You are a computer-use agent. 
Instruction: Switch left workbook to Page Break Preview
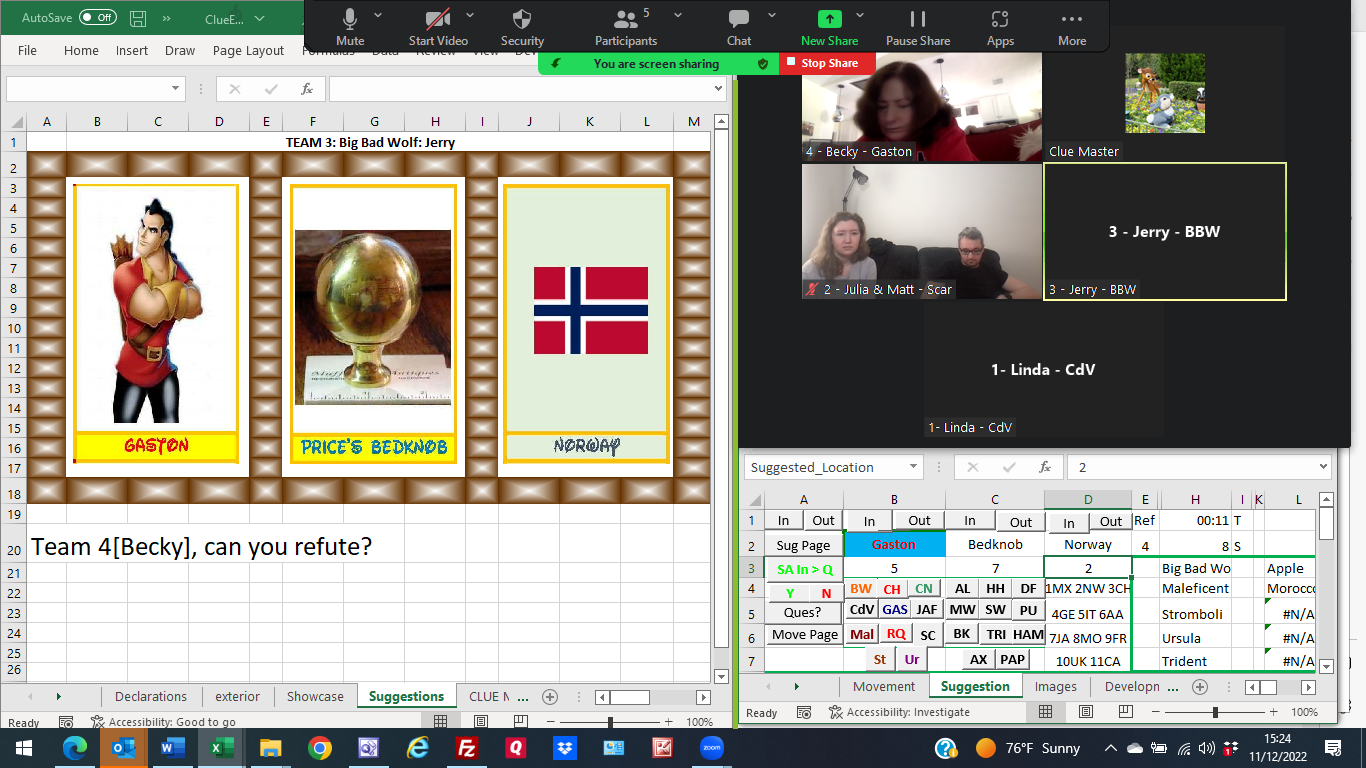(521, 722)
